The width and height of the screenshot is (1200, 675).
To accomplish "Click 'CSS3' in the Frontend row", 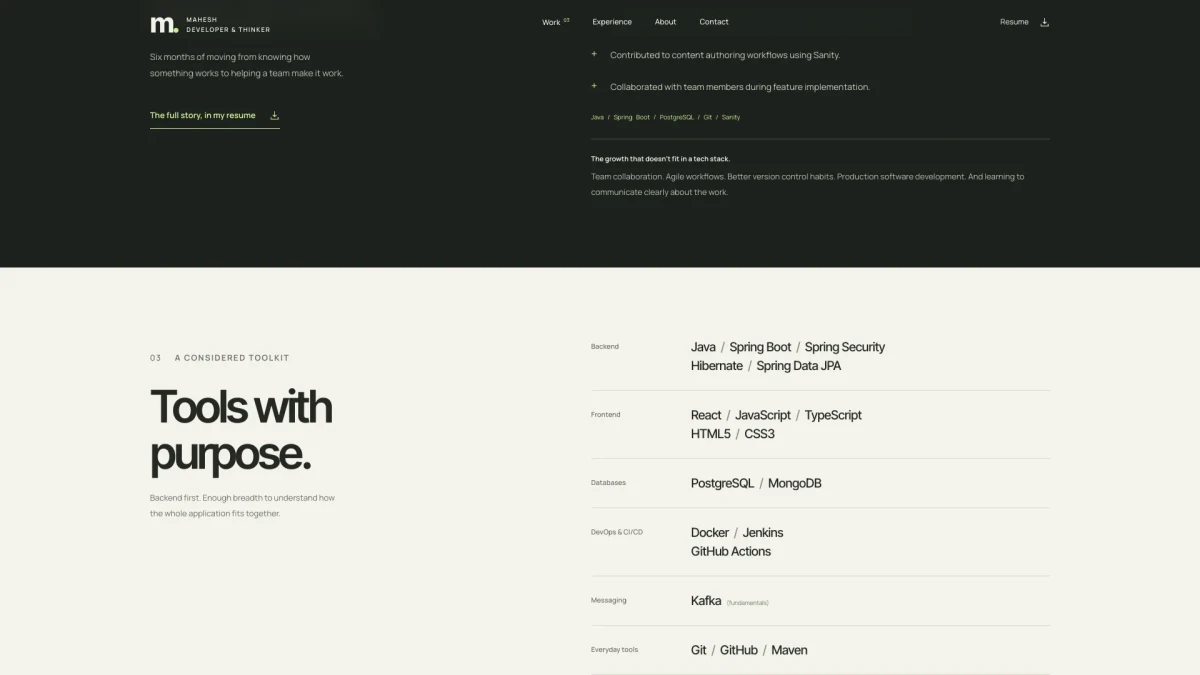I will (x=760, y=434).
